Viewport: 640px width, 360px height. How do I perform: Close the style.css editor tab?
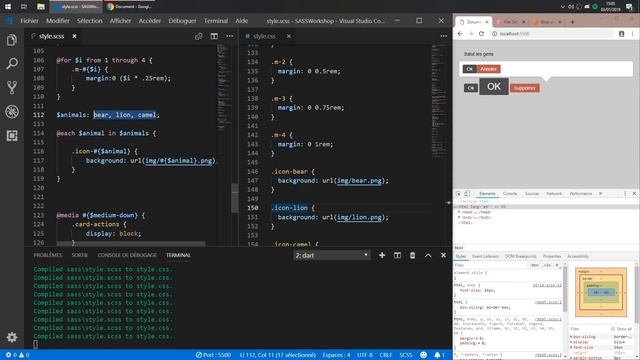pyautogui.click(x=289, y=36)
